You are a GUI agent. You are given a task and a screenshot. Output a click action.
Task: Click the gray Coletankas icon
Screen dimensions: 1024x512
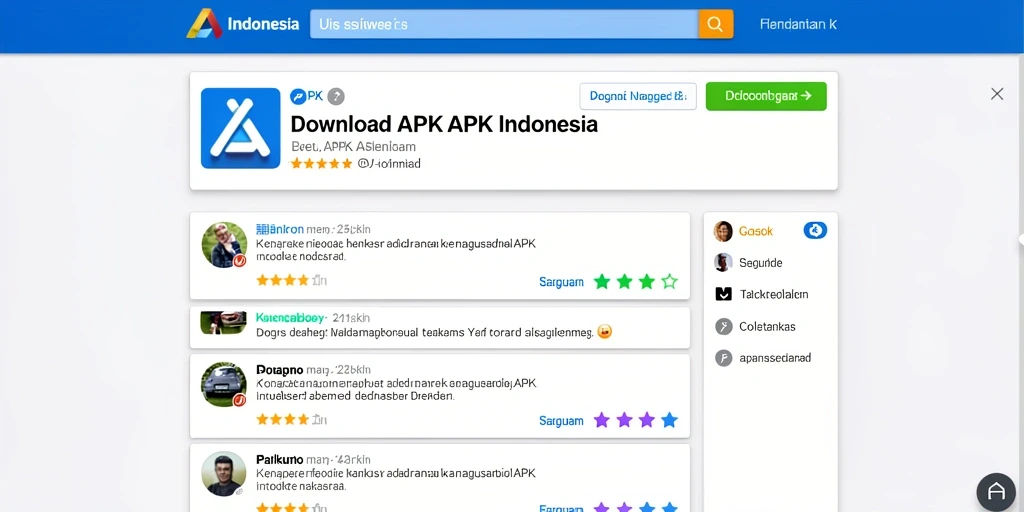click(x=724, y=326)
